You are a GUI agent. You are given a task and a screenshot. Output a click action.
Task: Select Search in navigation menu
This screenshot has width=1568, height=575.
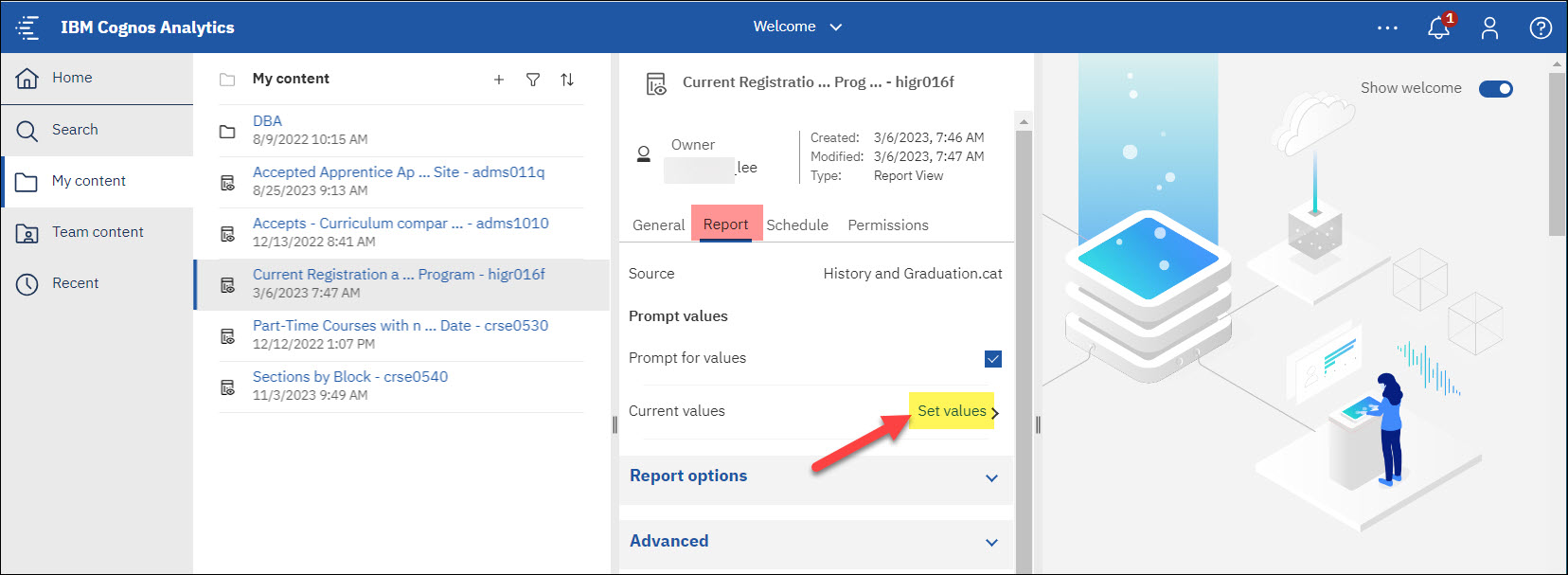coord(97,130)
